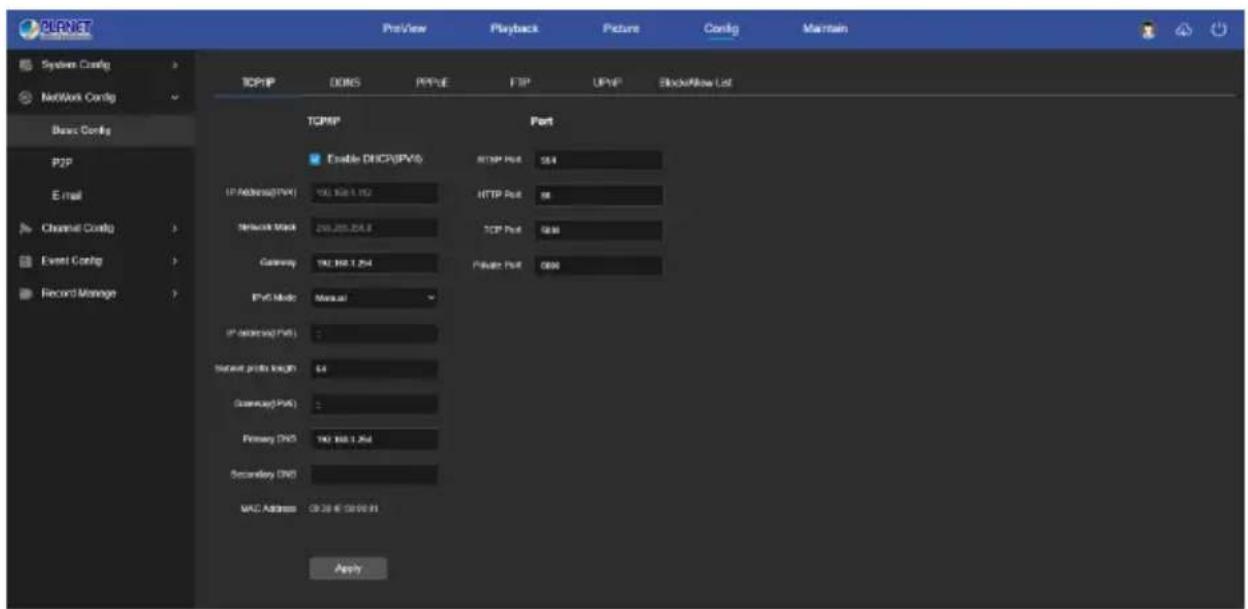Click the RTSP Port field
Viewport: 1248px width, 609px height.
(598, 159)
